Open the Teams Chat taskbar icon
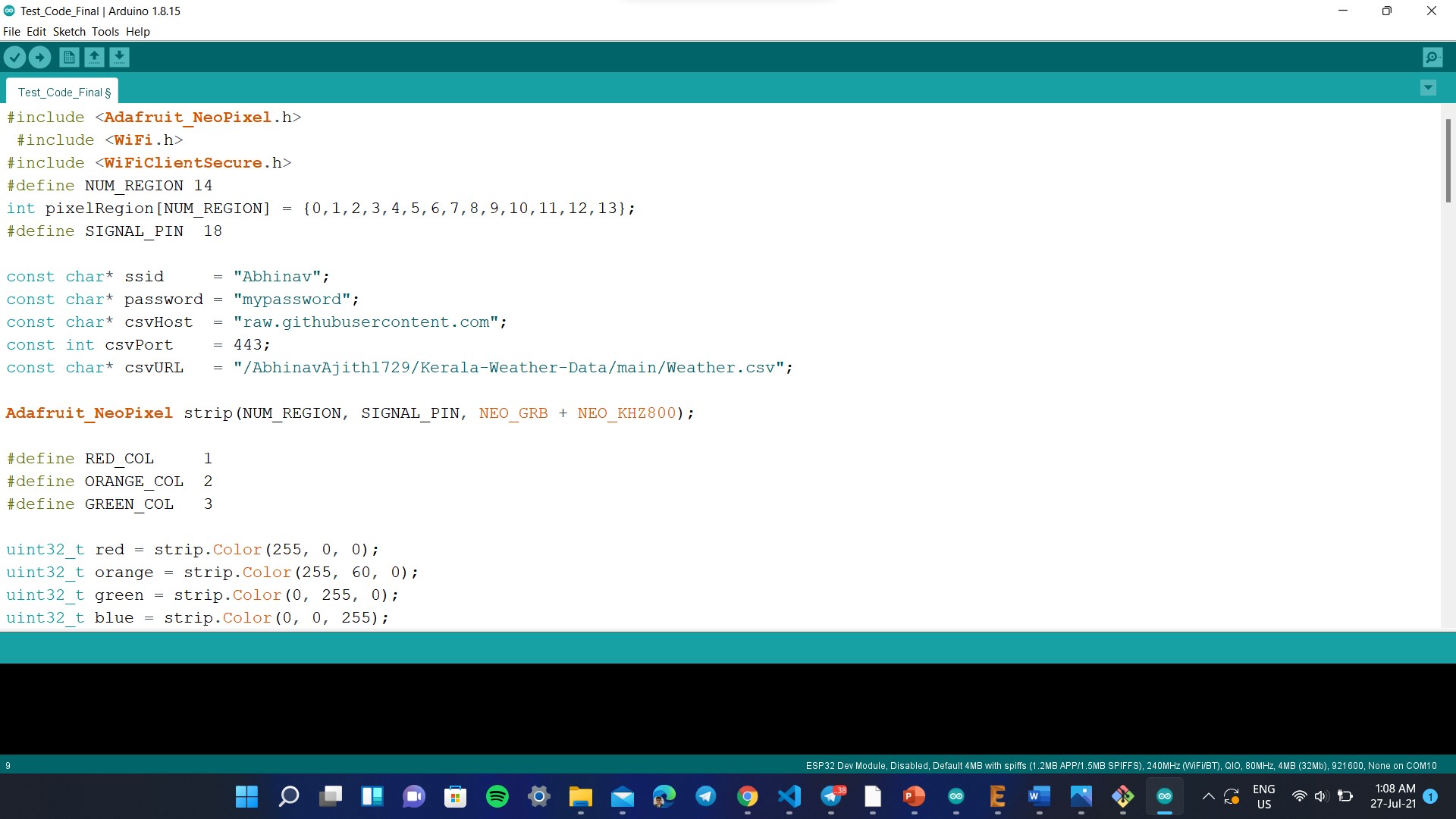Image resolution: width=1456 pixels, height=819 pixels. click(x=413, y=796)
